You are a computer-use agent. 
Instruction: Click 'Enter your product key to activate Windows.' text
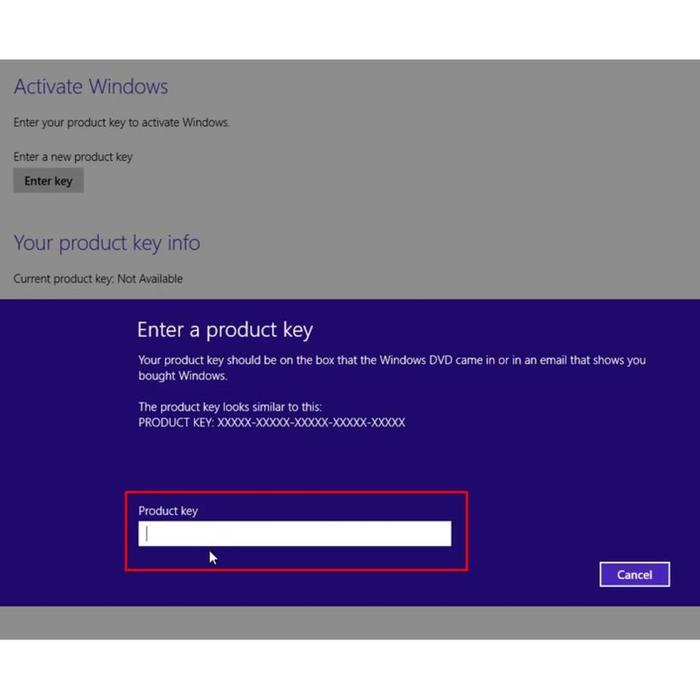pyautogui.click(x=121, y=122)
